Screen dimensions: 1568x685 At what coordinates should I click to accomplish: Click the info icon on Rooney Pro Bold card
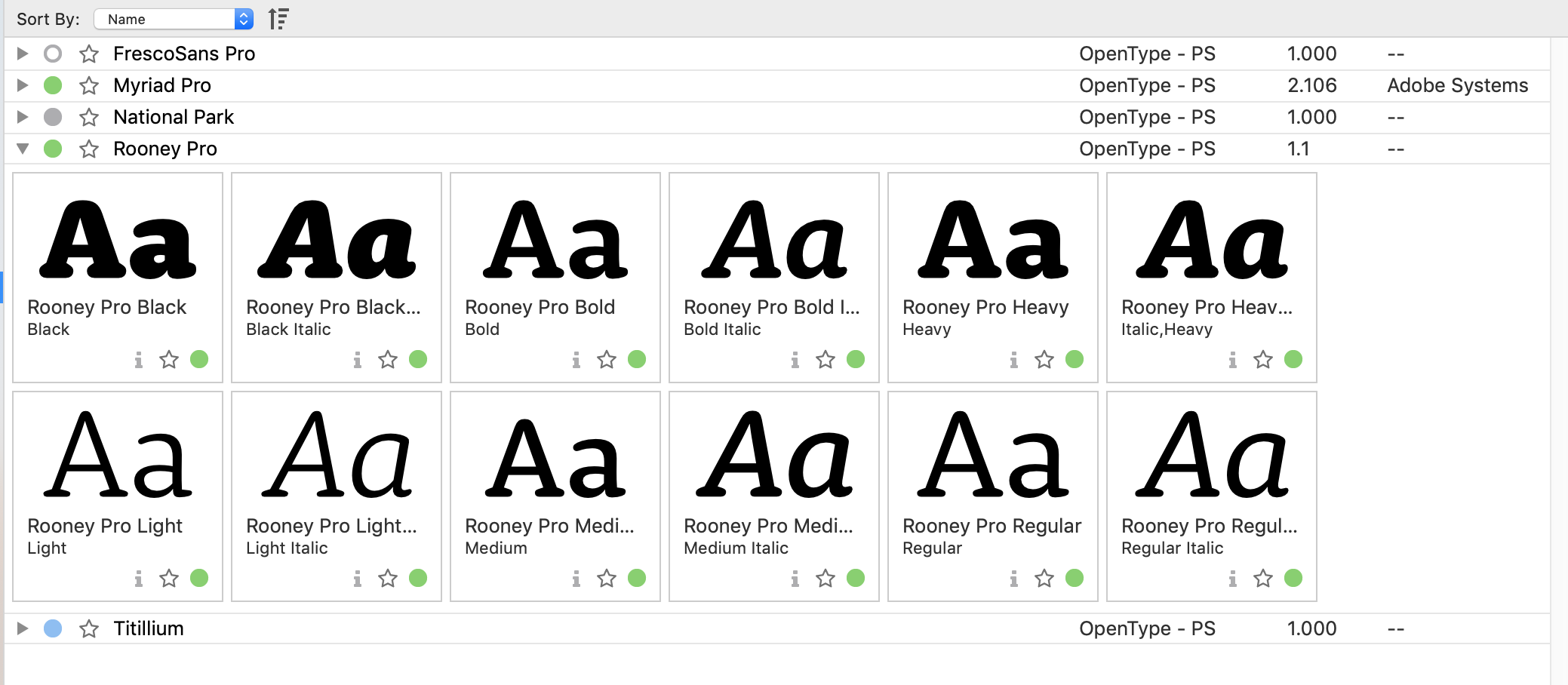click(x=576, y=360)
